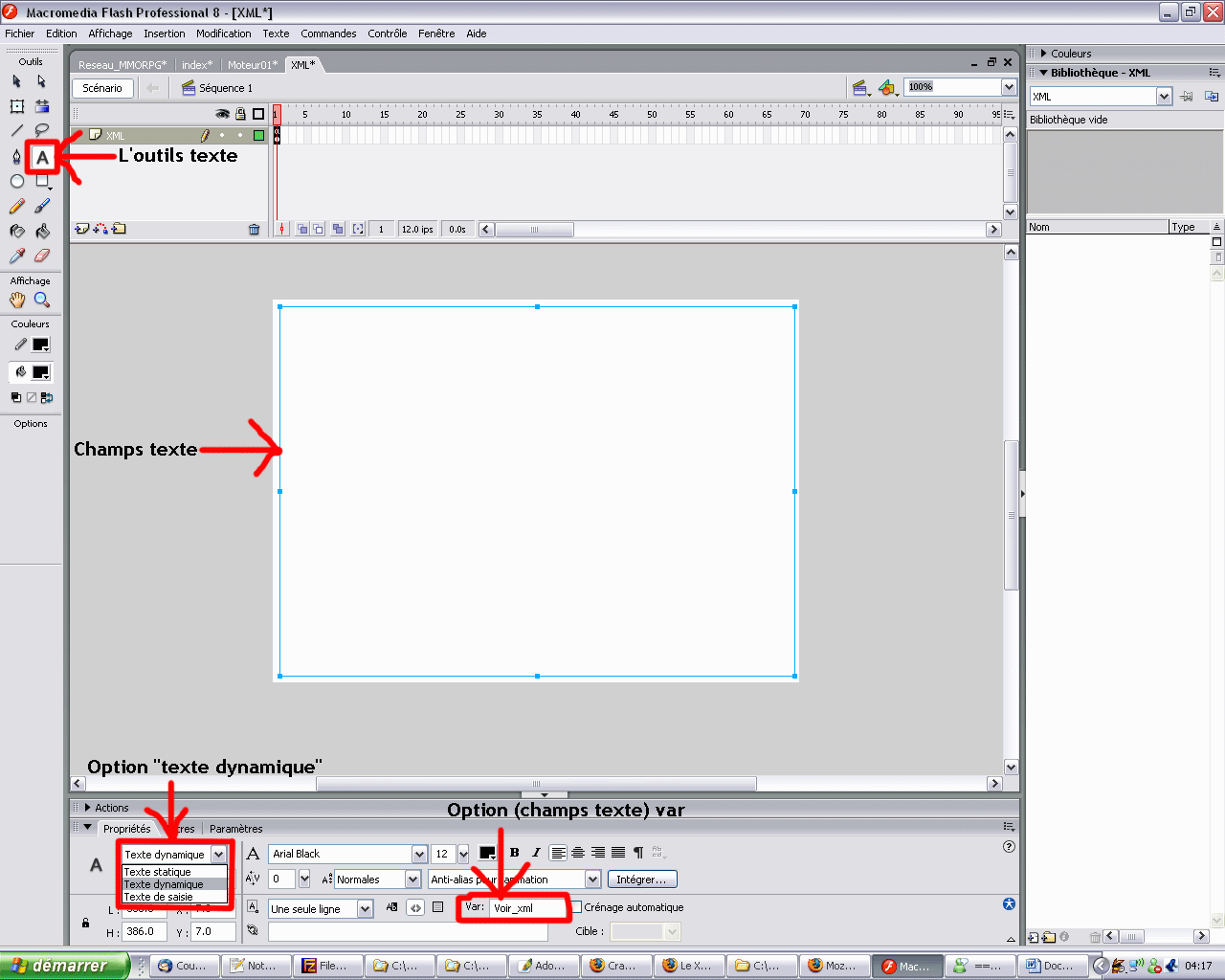Toggle bold text formatting
This screenshot has width=1225, height=980.
tap(515, 853)
